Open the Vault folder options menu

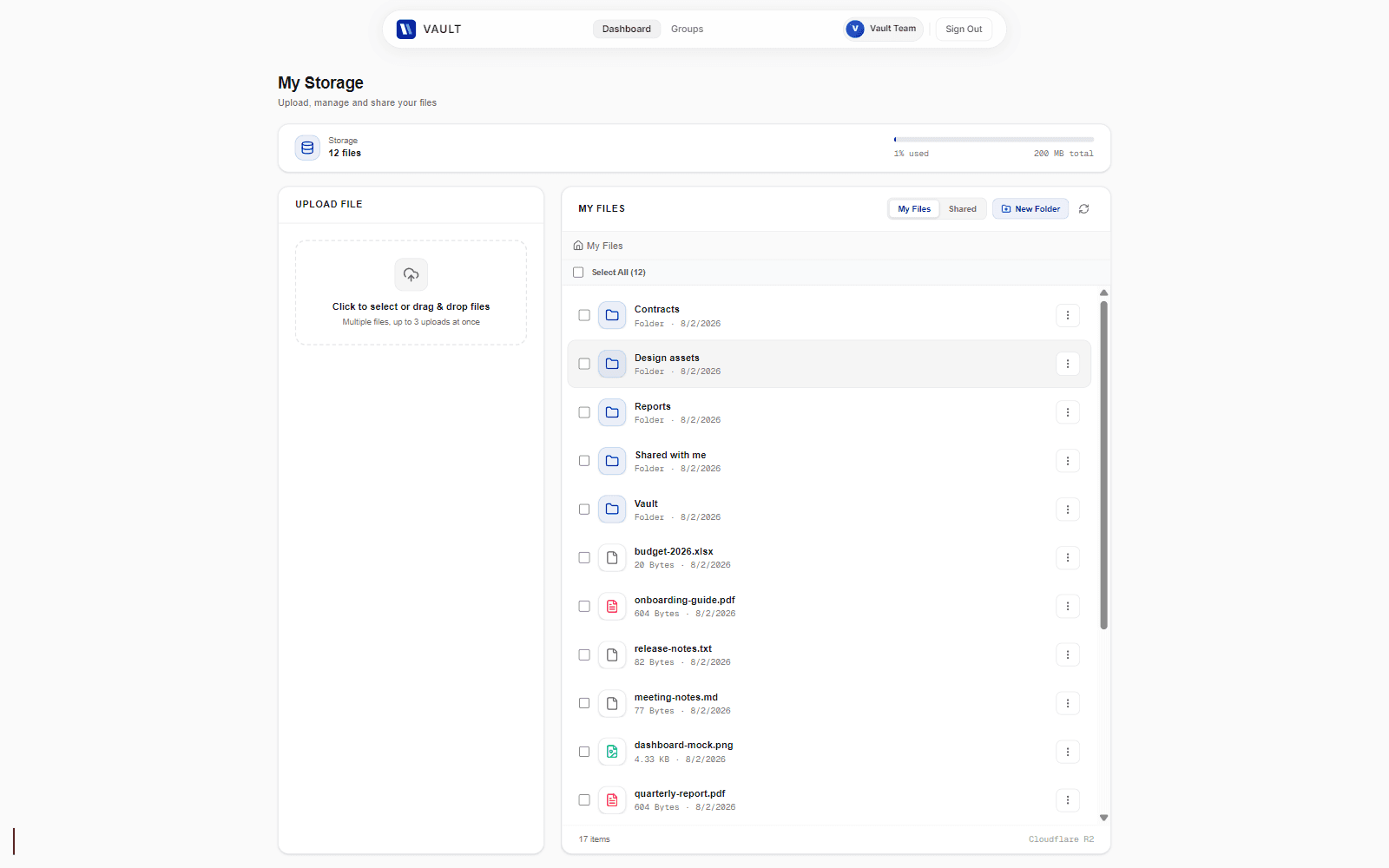click(x=1068, y=510)
